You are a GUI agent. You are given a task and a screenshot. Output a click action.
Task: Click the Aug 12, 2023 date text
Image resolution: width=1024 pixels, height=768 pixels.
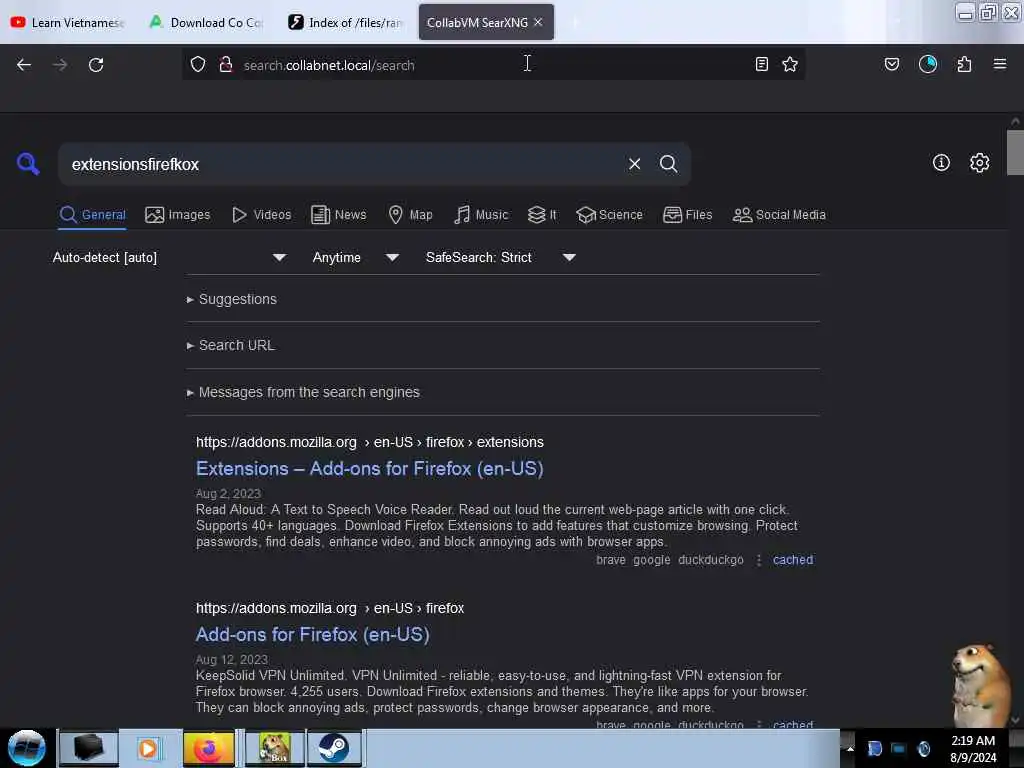pyautogui.click(x=232, y=660)
